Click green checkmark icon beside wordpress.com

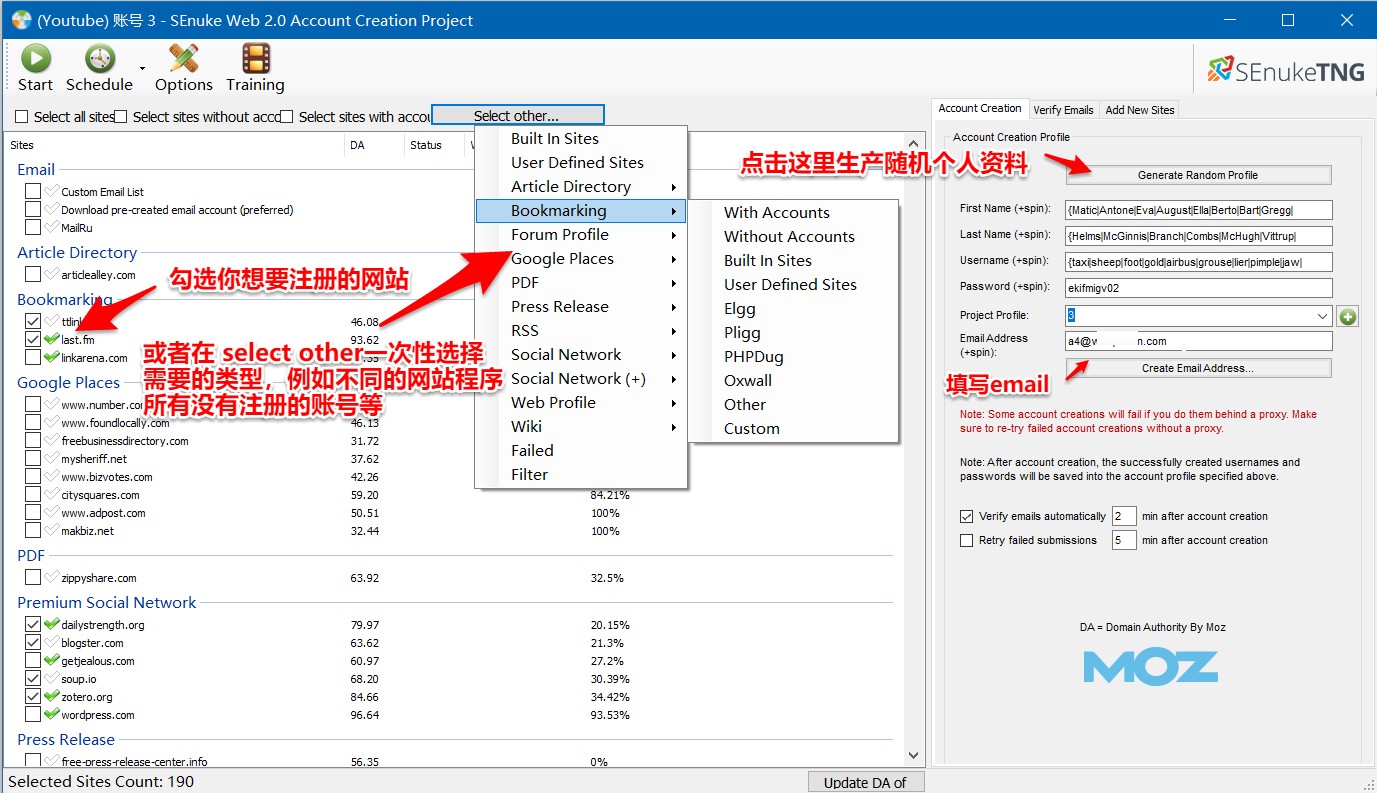(52, 715)
